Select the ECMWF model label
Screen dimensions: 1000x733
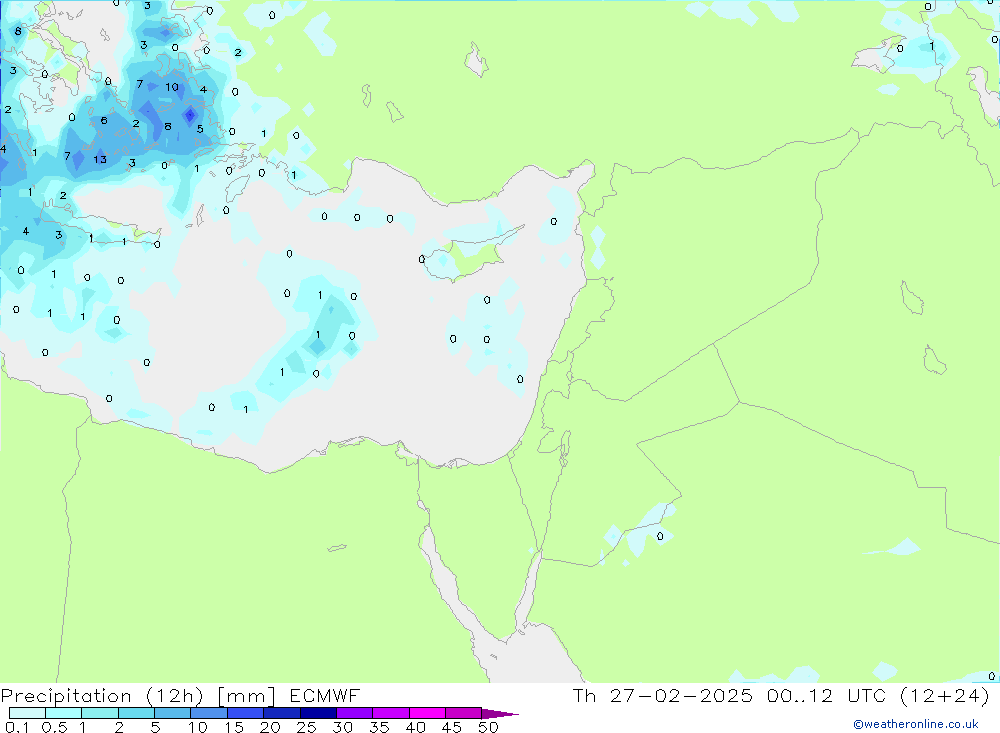click(325, 696)
